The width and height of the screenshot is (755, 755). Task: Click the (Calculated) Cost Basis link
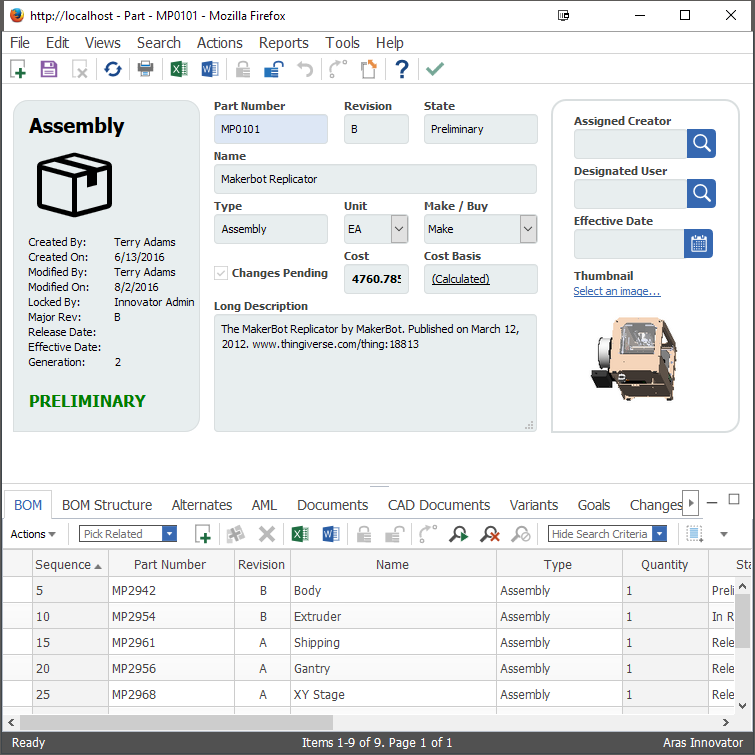(460, 279)
